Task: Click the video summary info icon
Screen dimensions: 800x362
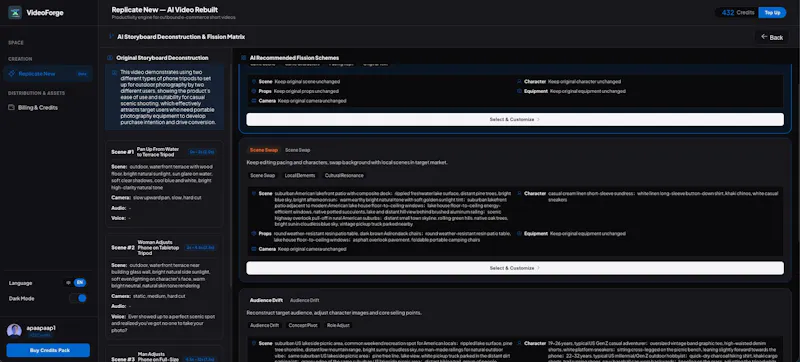Action: [114, 72]
